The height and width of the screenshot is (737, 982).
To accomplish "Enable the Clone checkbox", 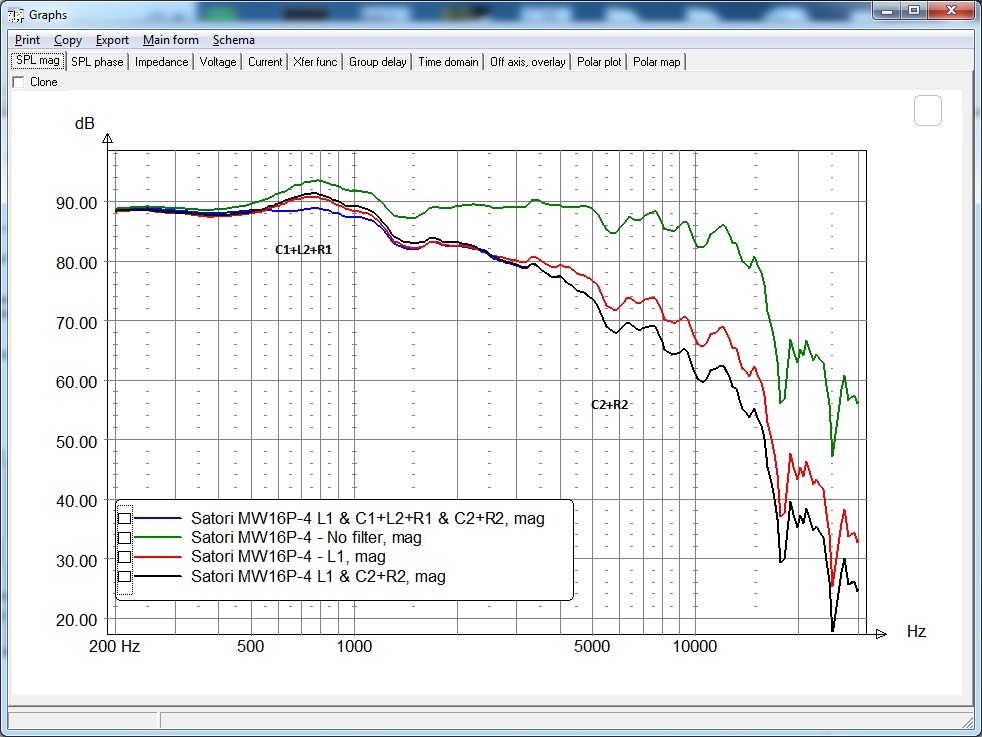I will click(x=19, y=82).
